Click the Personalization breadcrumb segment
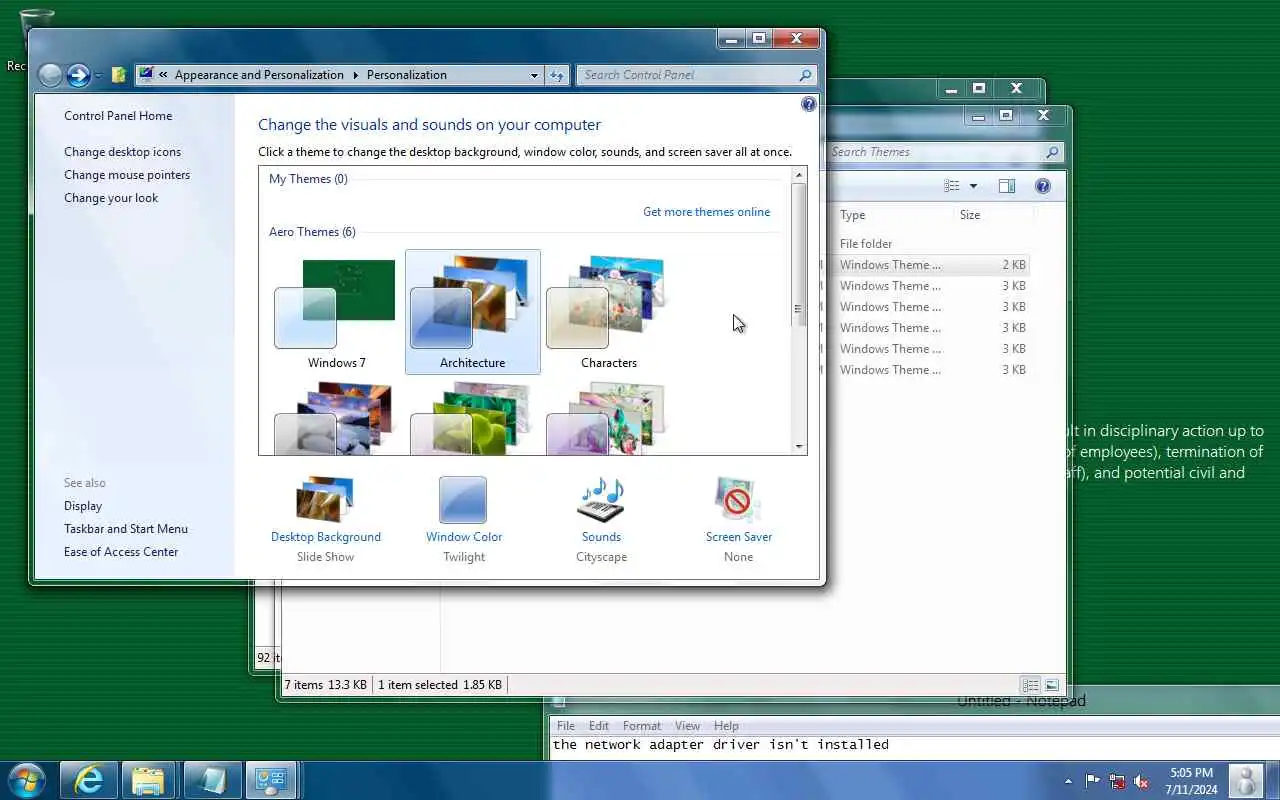Image resolution: width=1280 pixels, height=800 pixels. point(406,75)
